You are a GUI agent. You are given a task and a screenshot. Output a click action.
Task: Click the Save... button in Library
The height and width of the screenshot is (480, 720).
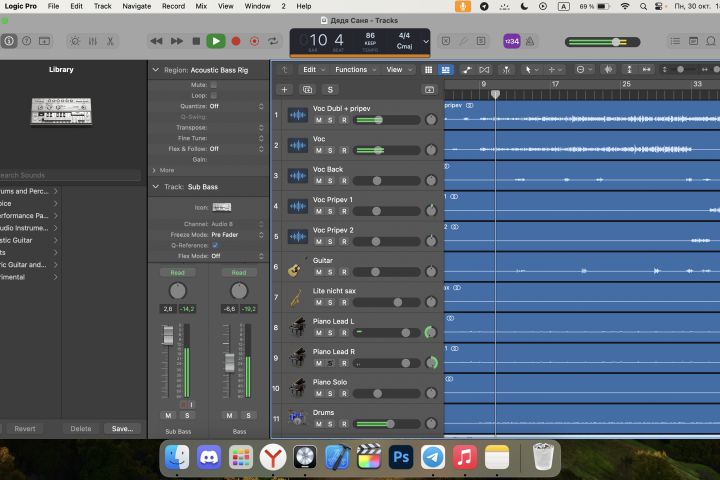point(122,429)
